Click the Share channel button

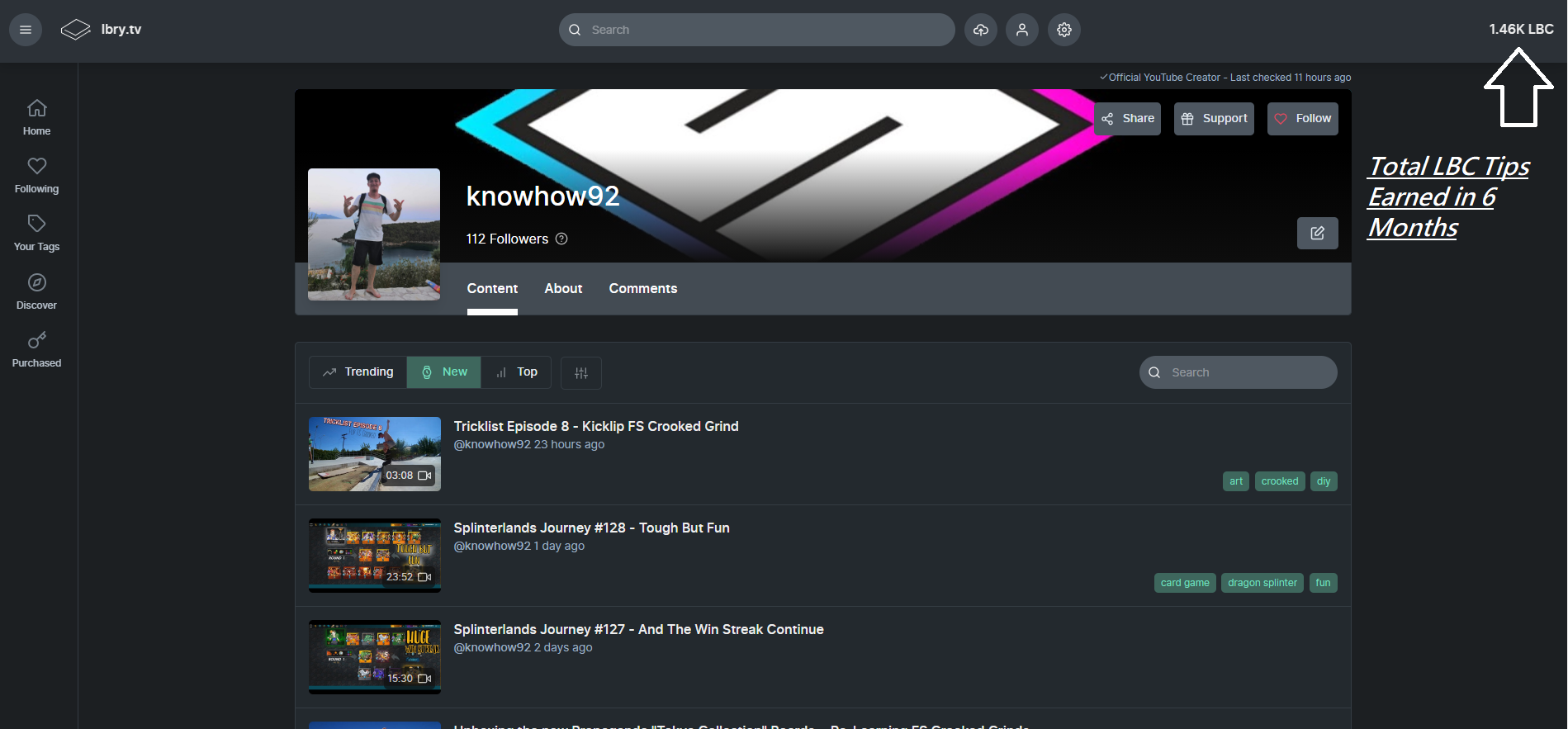click(x=1127, y=119)
